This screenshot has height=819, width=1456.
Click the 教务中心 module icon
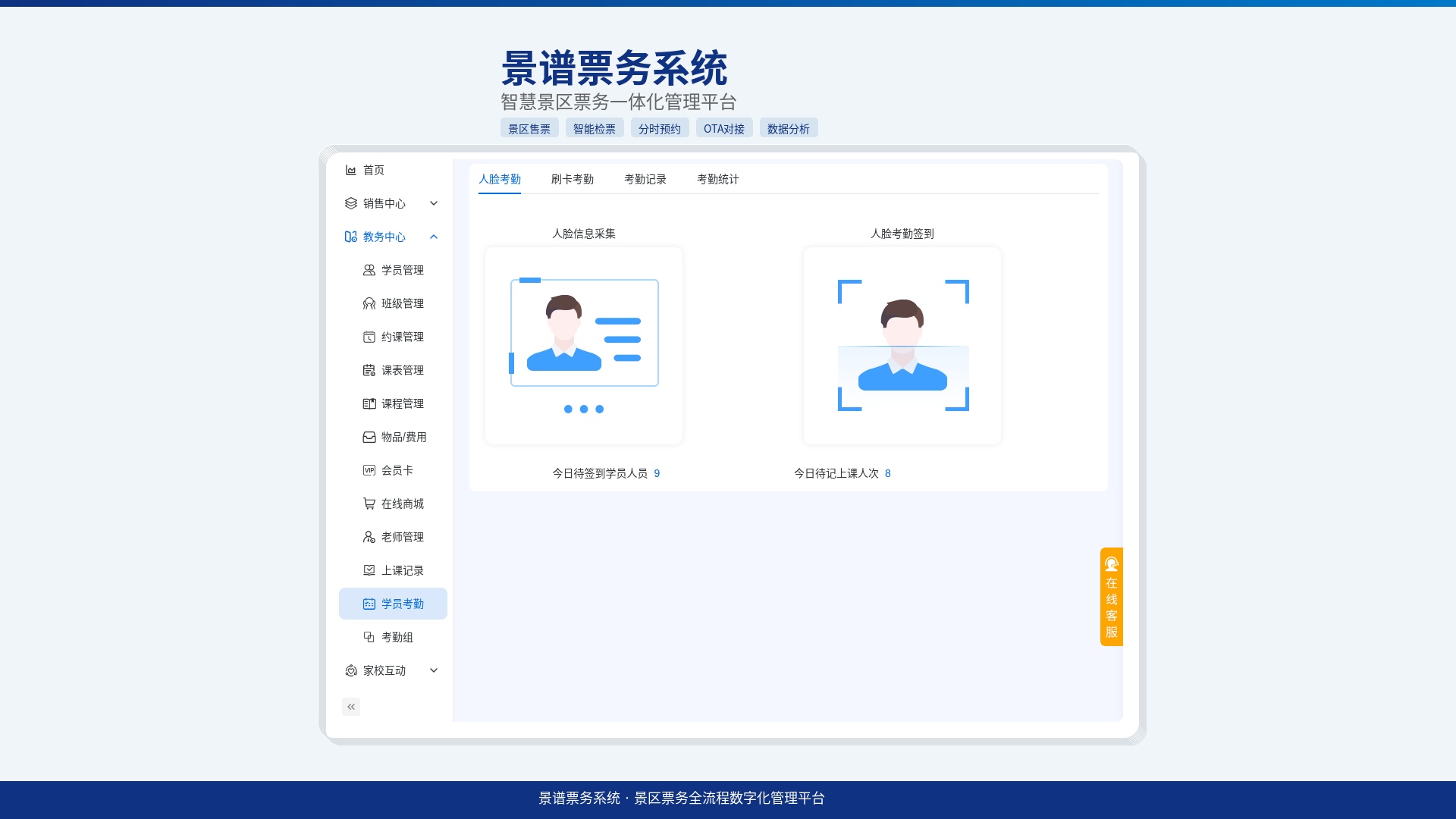pos(350,237)
